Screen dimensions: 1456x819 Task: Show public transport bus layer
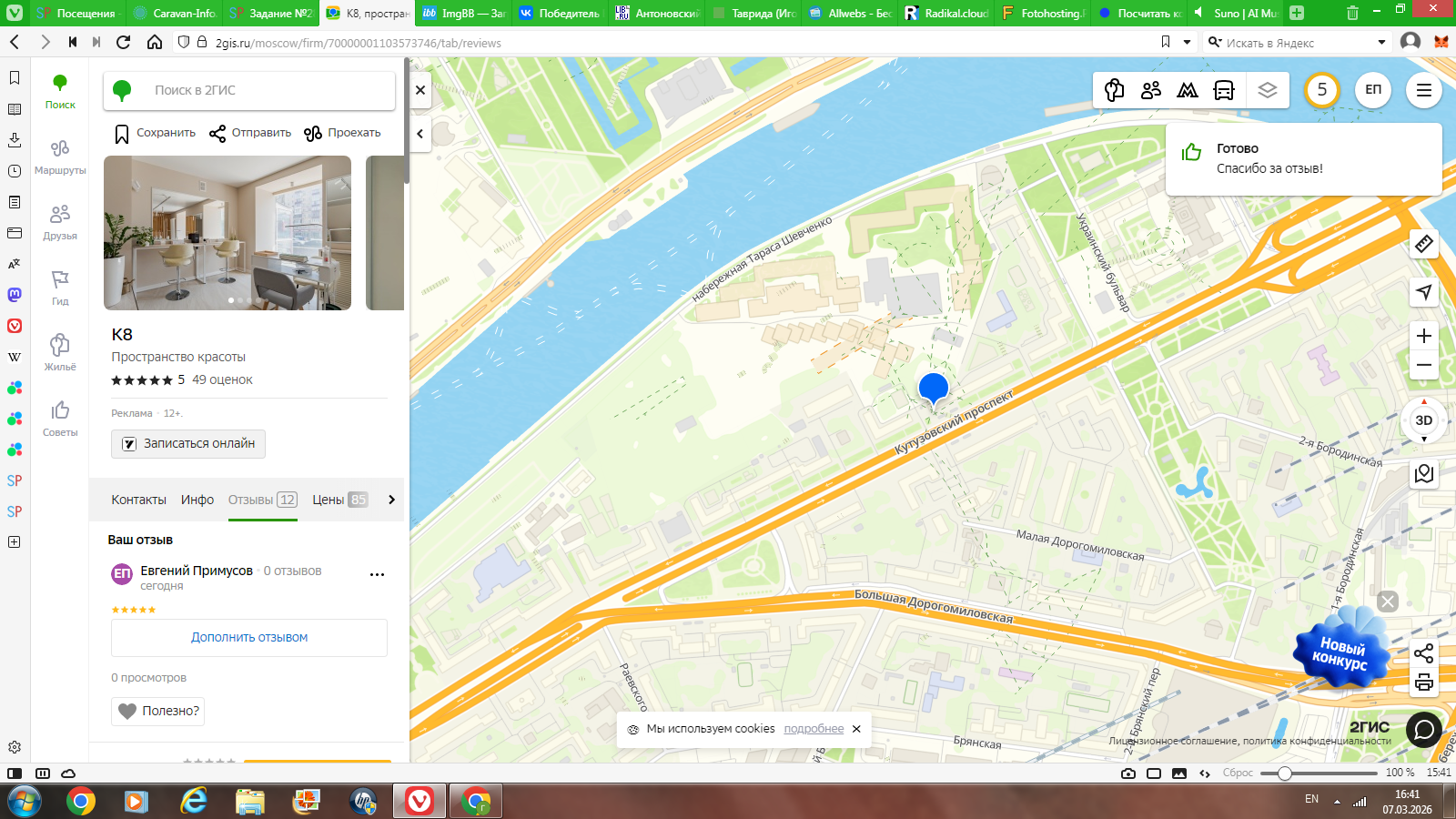click(x=1224, y=90)
